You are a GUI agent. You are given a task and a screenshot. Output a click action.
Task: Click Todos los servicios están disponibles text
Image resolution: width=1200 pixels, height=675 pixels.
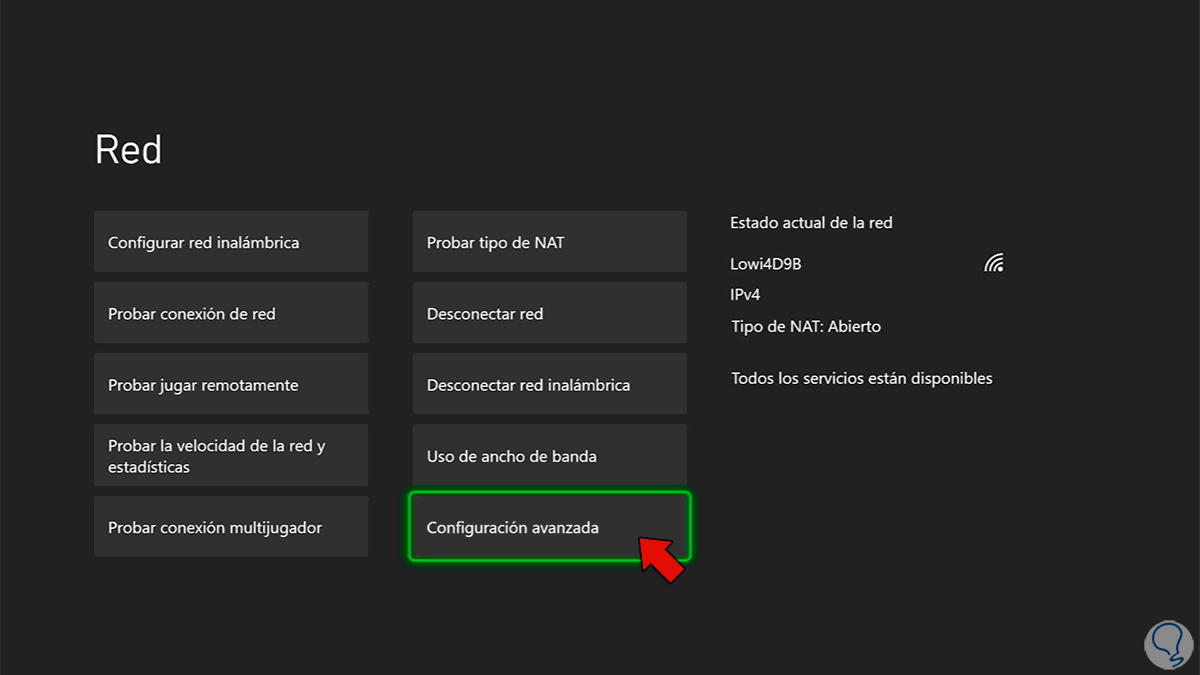[861, 378]
